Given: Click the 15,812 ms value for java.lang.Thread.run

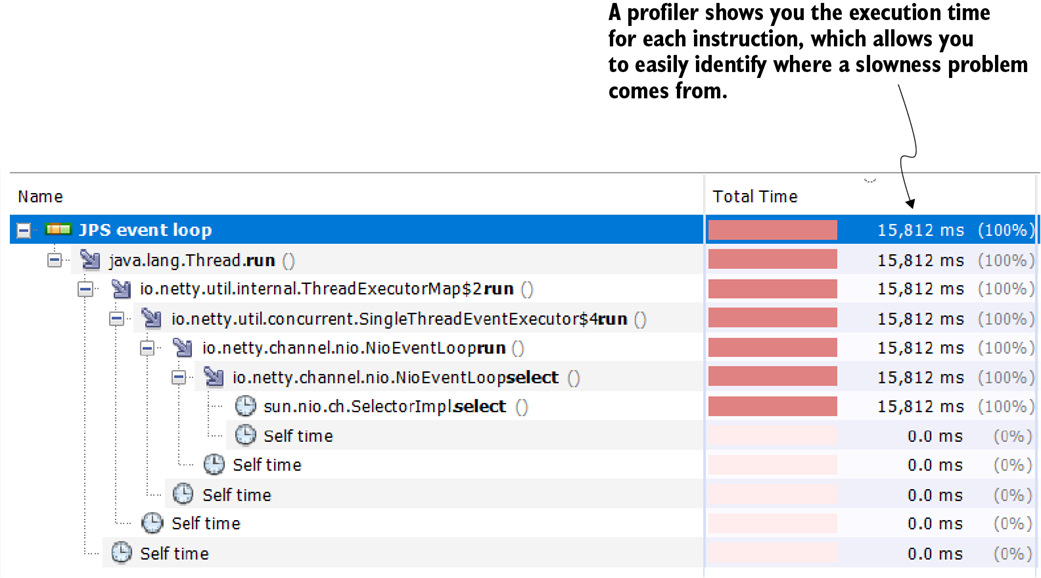Looking at the screenshot, I should click(x=920, y=261).
